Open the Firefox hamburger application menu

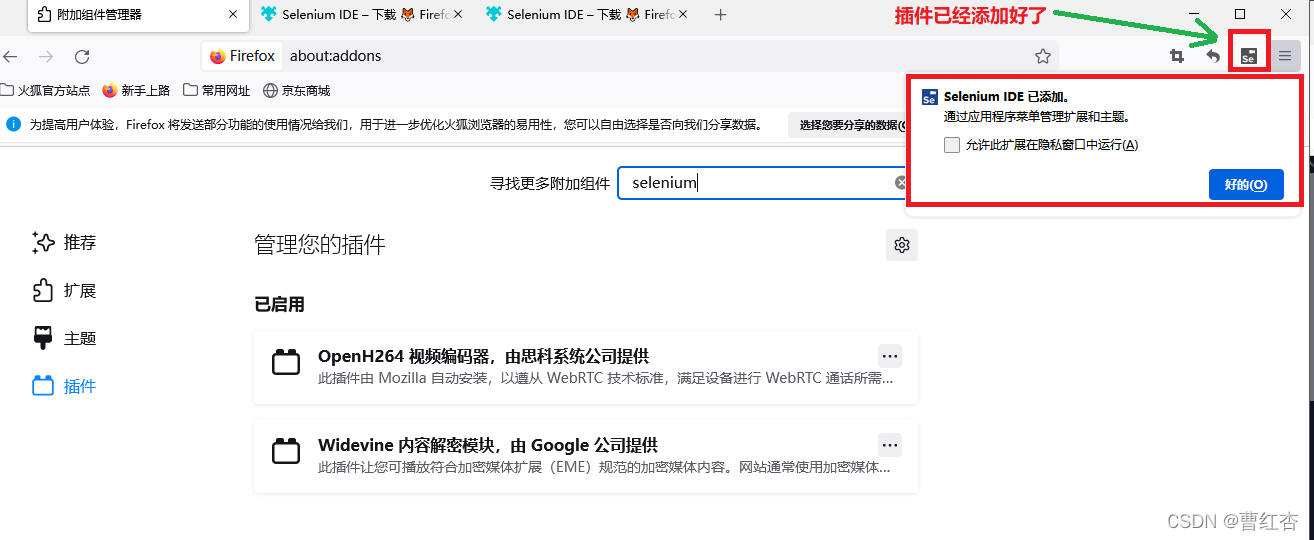[x=1285, y=56]
